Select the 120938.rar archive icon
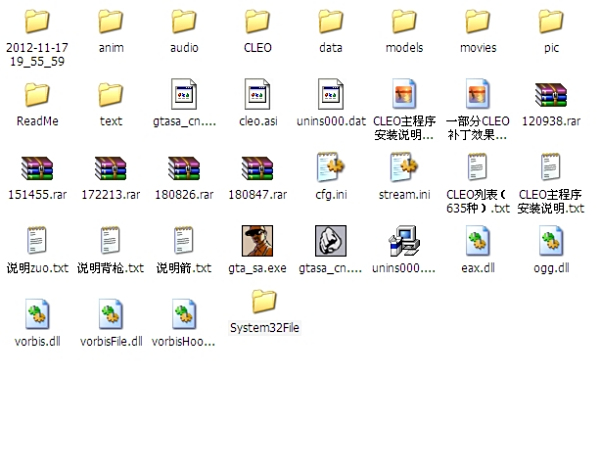Image resolution: width=600 pixels, height=472 pixels. click(551, 95)
